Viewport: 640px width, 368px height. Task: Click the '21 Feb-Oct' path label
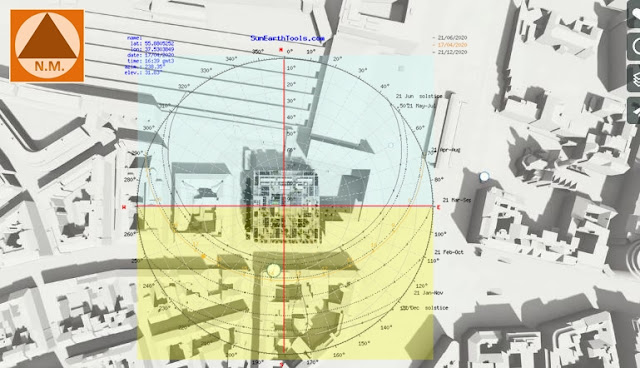(449, 252)
